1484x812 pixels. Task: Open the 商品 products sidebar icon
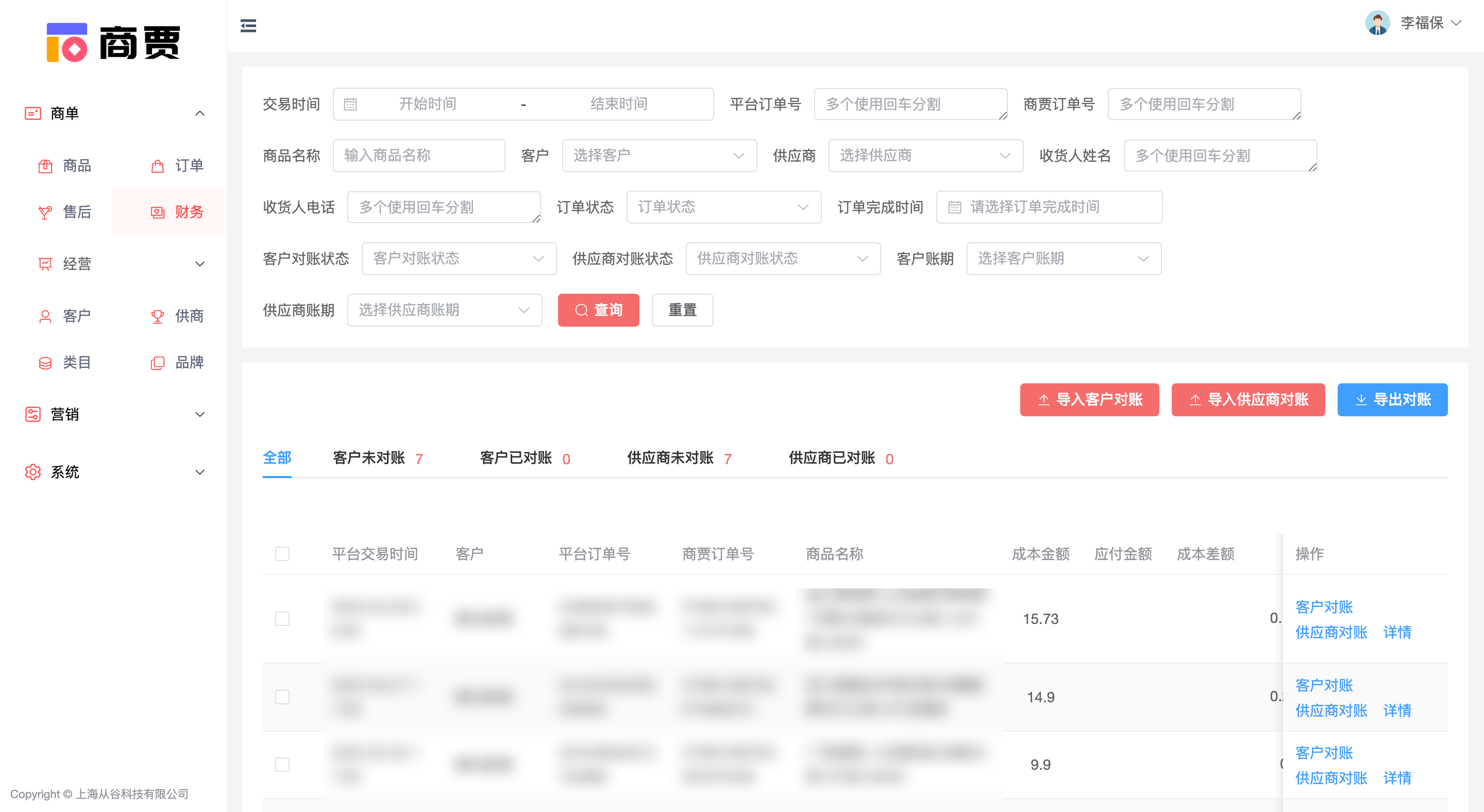45,166
